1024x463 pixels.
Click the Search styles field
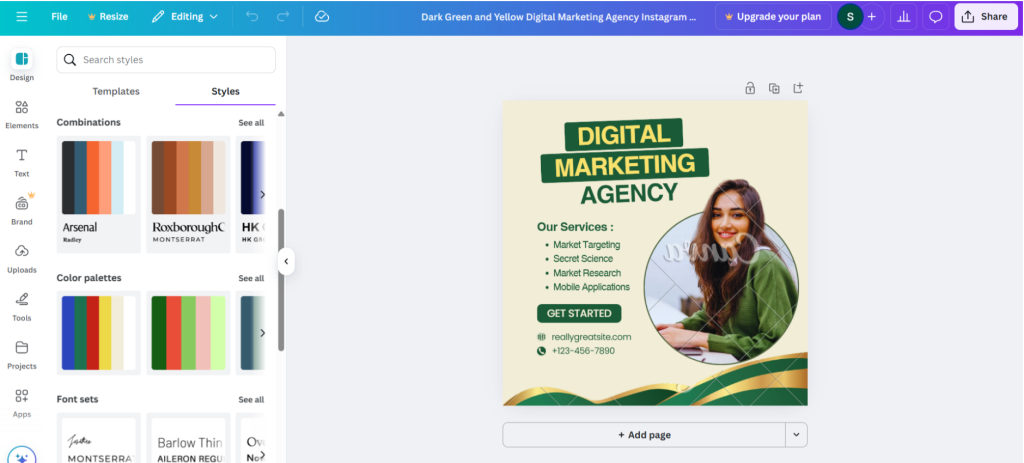[166, 59]
